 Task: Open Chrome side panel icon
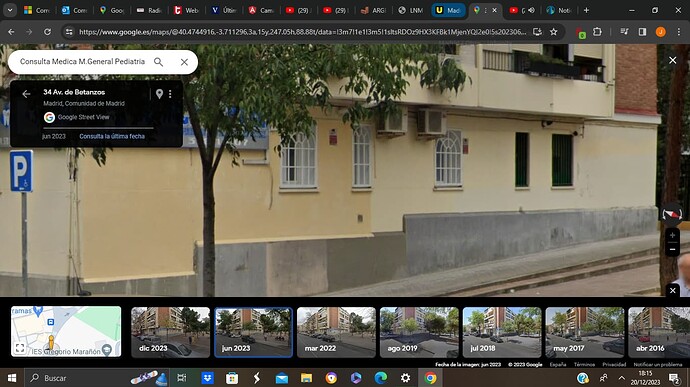click(x=642, y=32)
